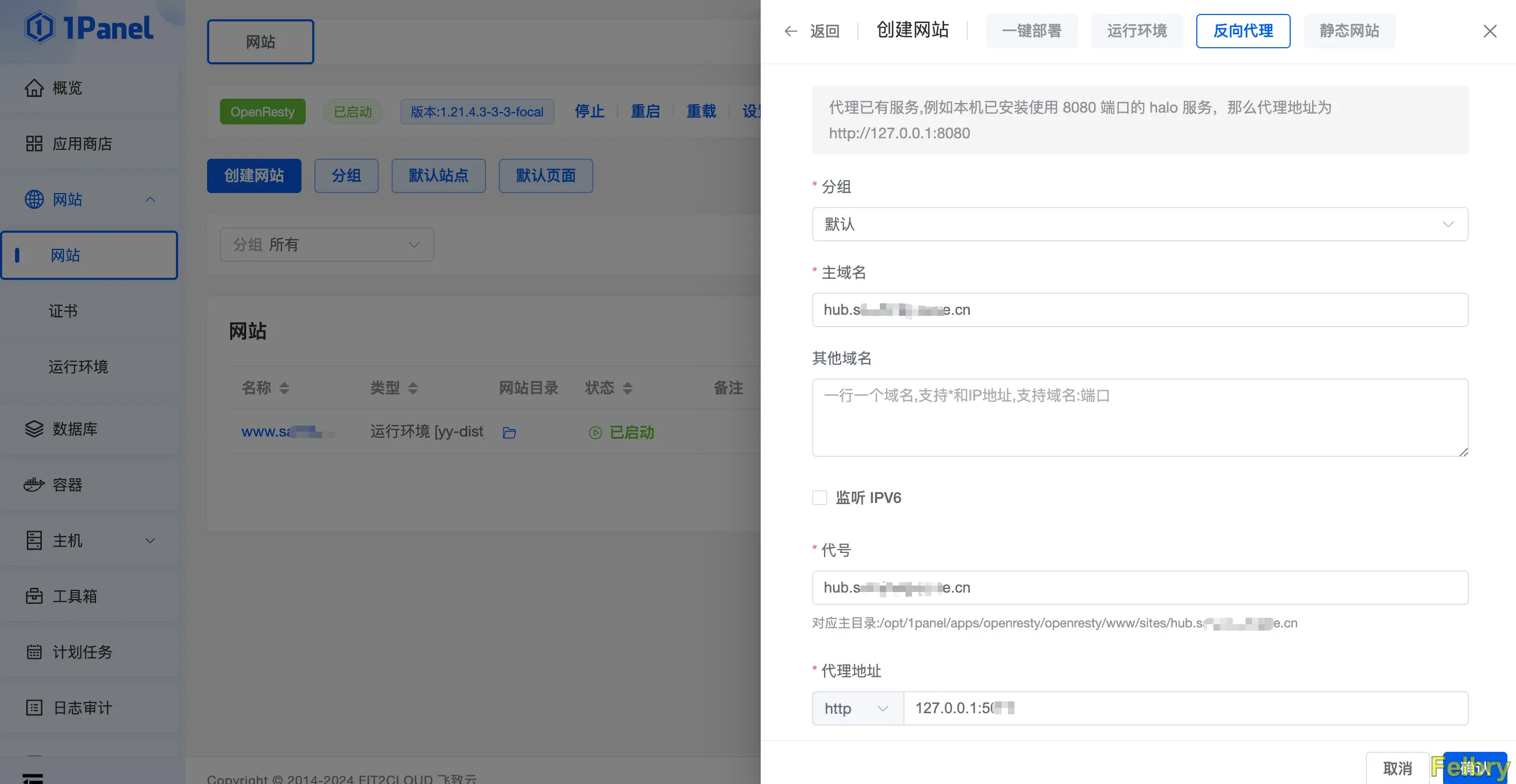Click the sidebar collapse hamburger icon
The width and height of the screenshot is (1516, 784).
point(33,778)
